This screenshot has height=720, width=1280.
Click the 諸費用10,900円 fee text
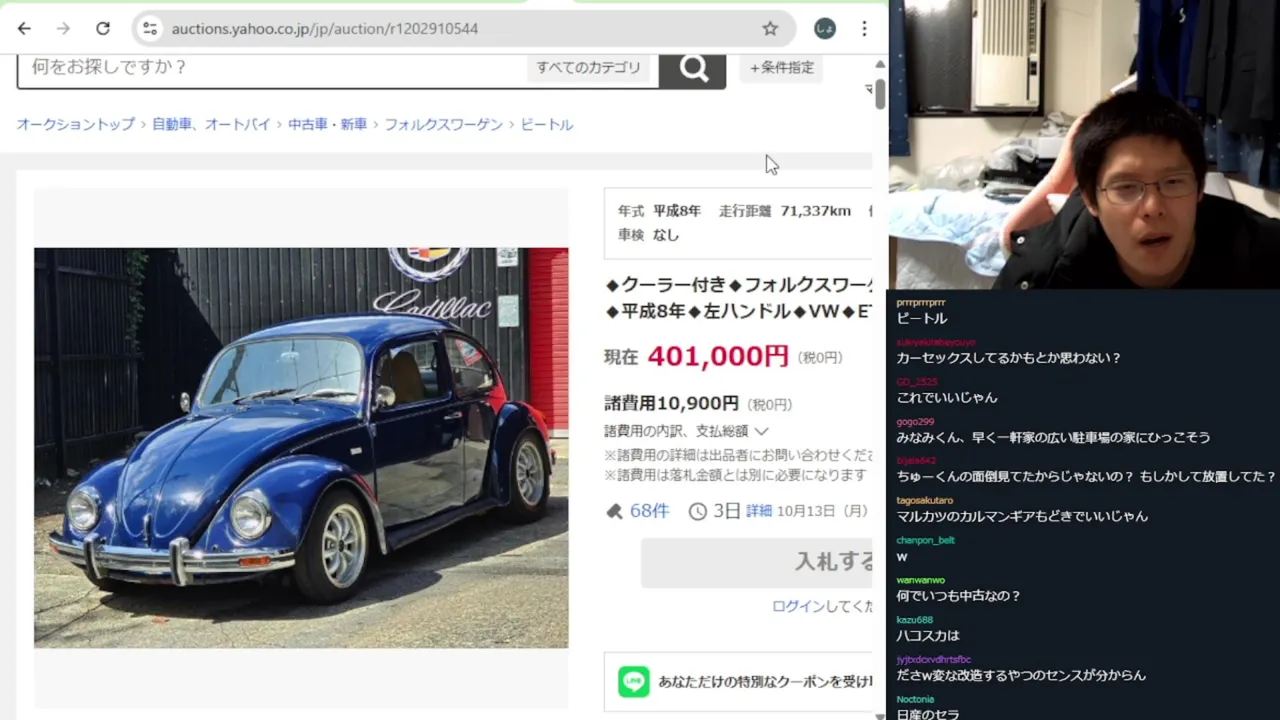click(671, 403)
